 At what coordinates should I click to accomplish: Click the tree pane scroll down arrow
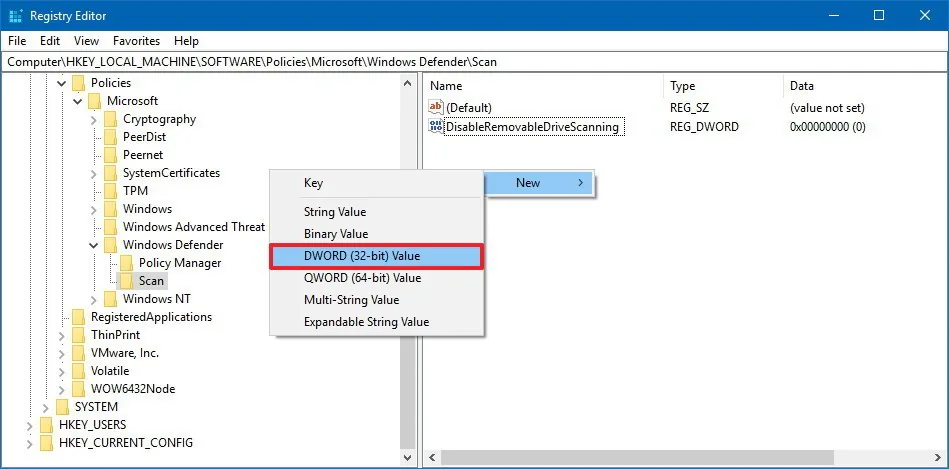click(x=407, y=458)
